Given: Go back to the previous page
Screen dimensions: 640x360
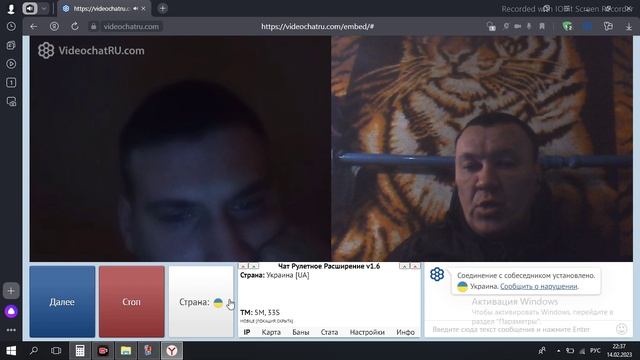Looking at the screenshot, I should tap(33, 27).
